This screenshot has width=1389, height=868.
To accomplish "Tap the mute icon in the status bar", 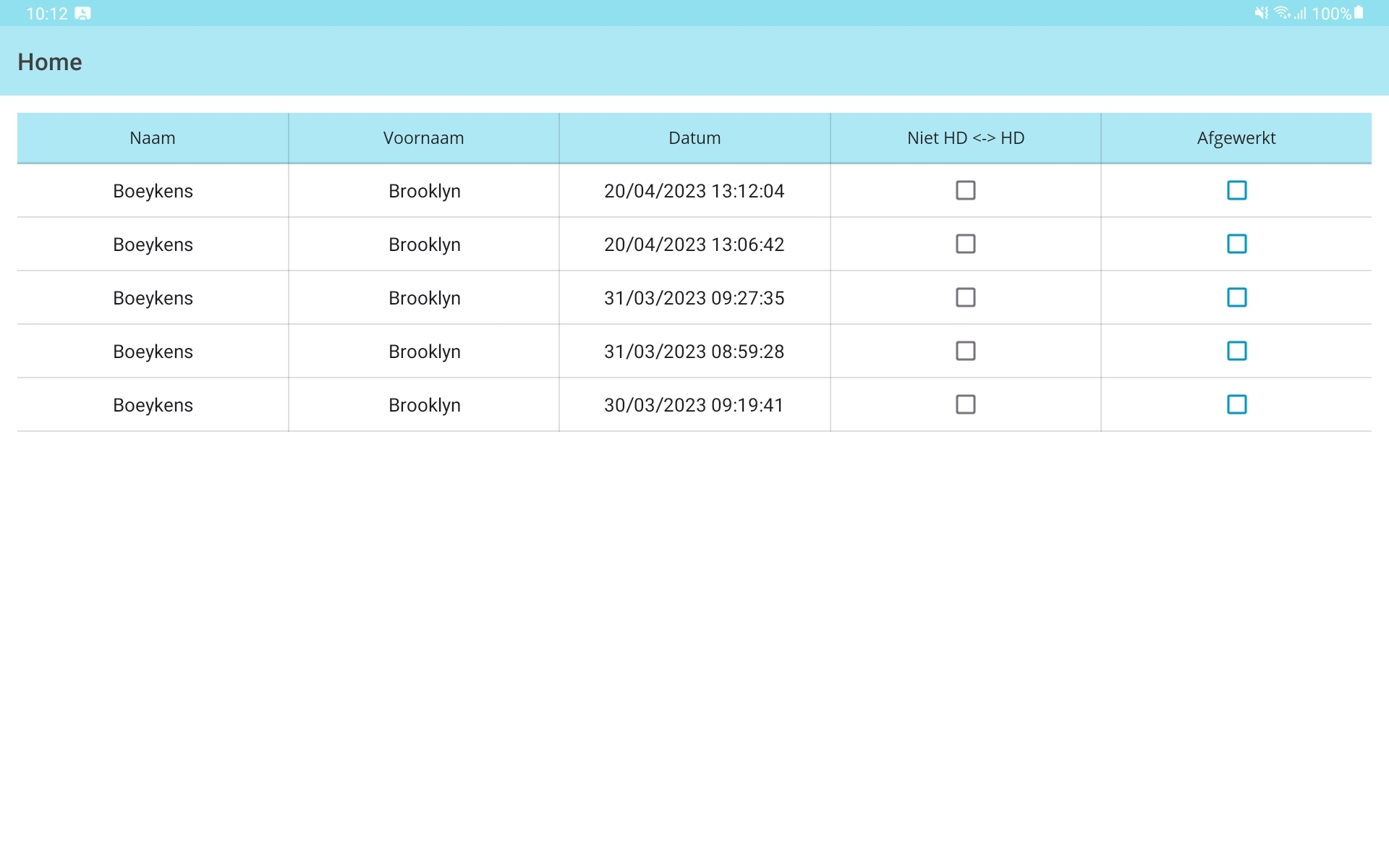I will [1260, 12].
